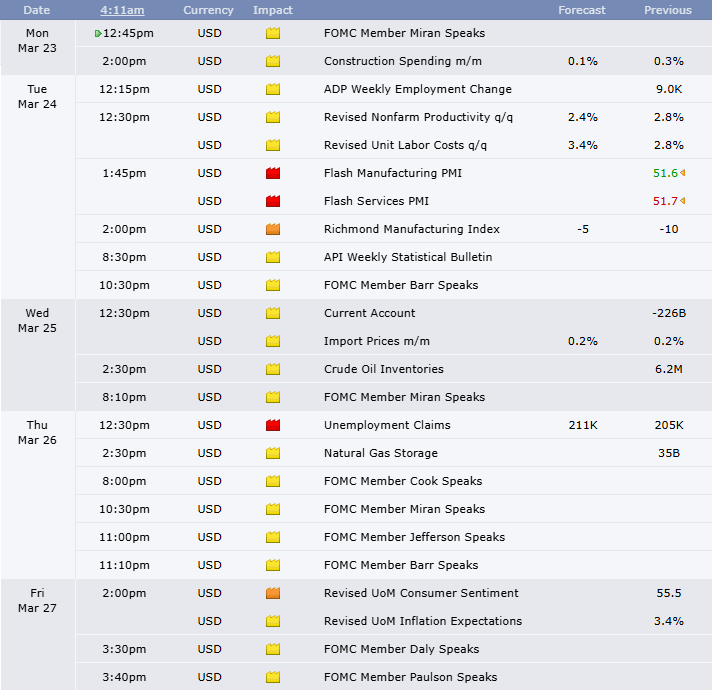The width and height of the screenshot is (712, 690).
Task: Click impact icon for API Weekly Statistical Bulletin
Action: (273, 257)
